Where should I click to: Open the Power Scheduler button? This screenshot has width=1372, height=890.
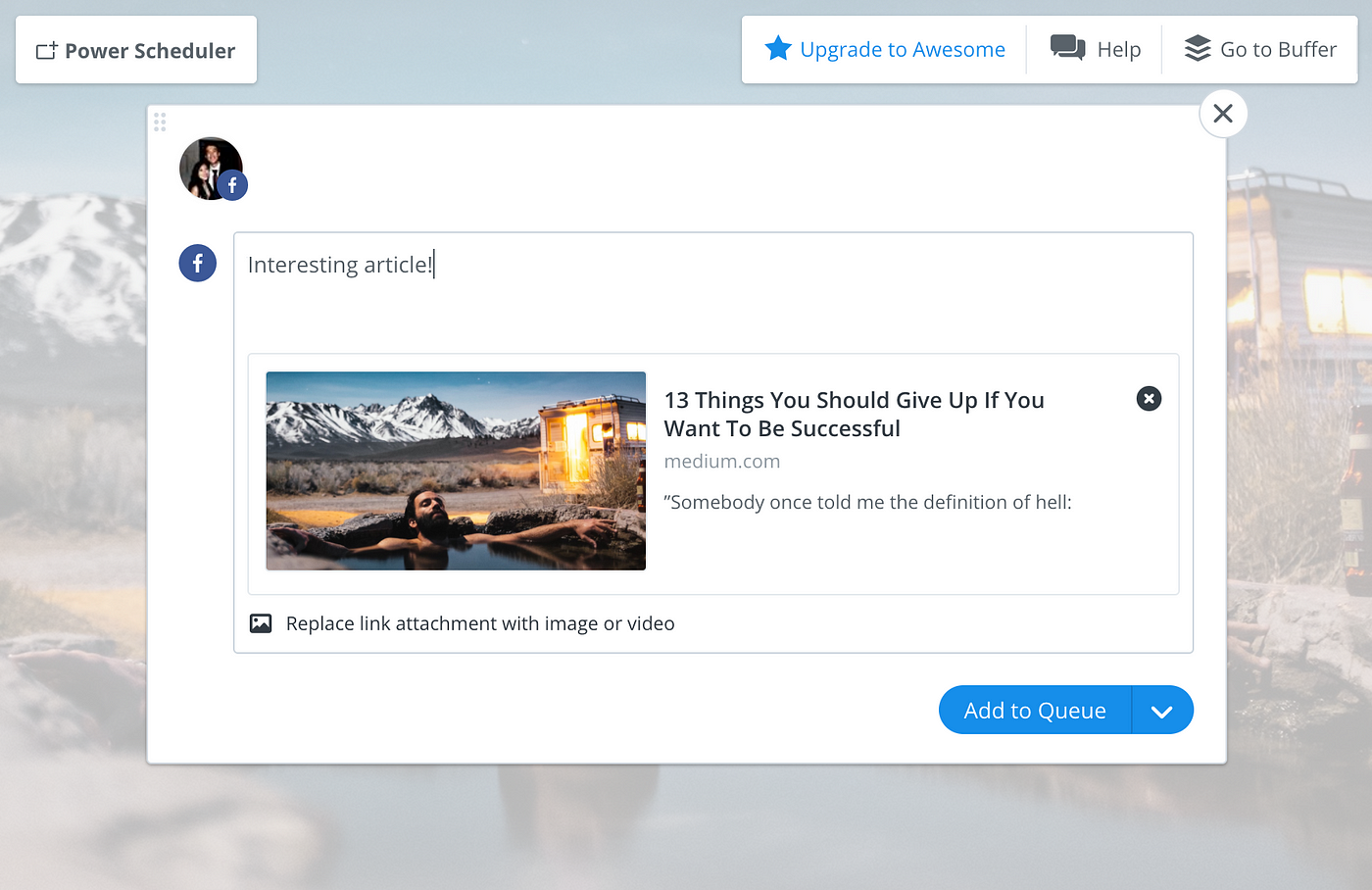(136, 50)
